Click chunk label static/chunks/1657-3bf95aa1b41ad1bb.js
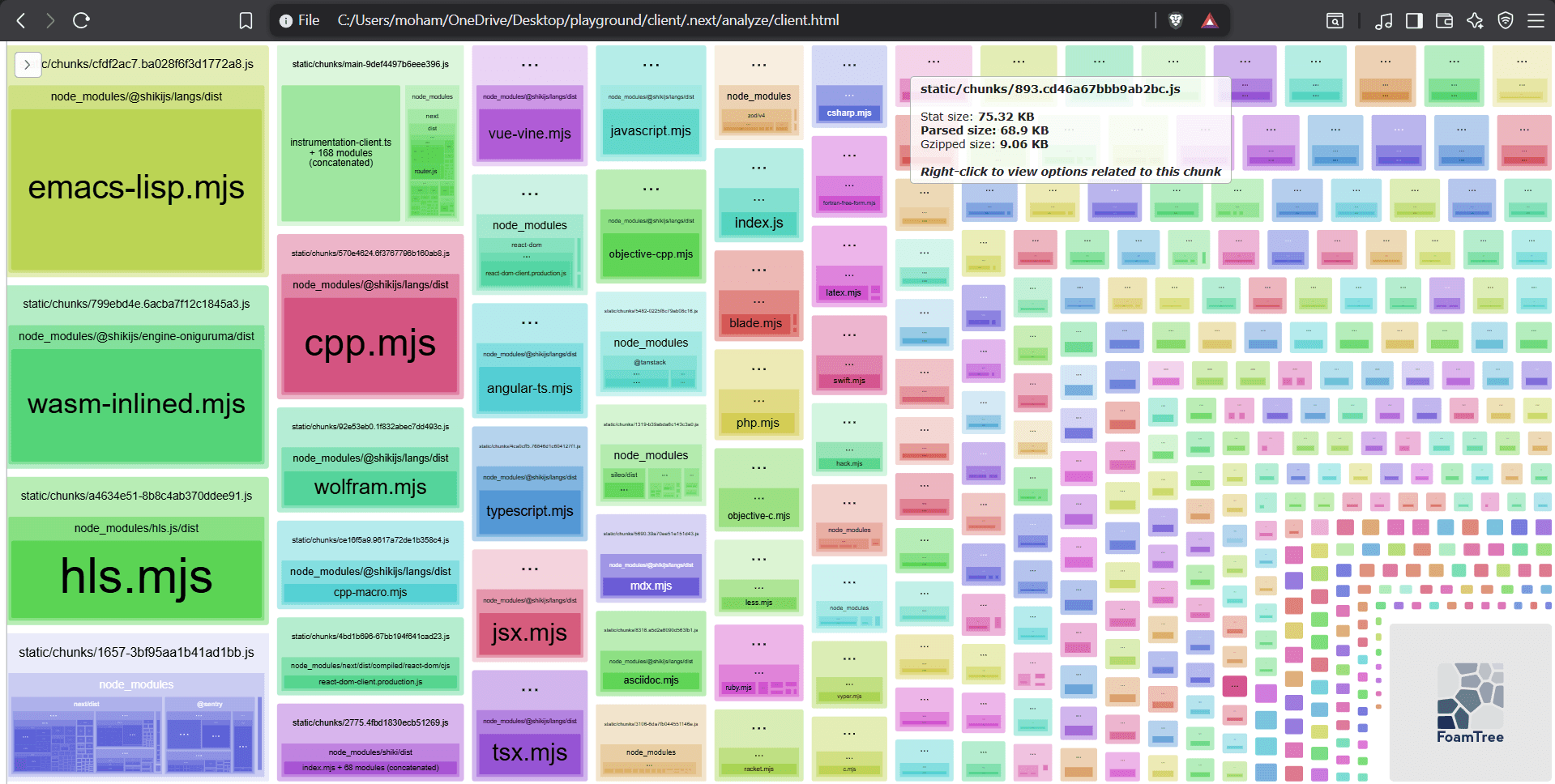Screen dimensions: 1555x784 [136, 652]
